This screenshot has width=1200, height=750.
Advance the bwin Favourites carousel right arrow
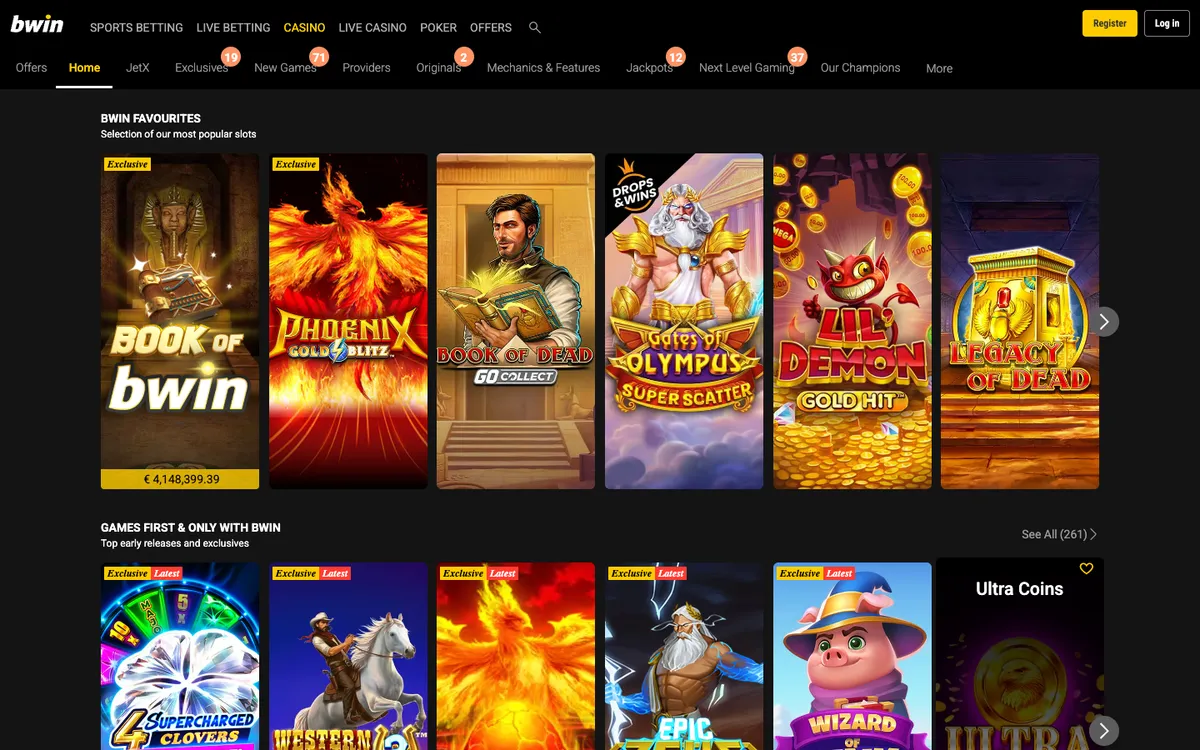[1103, 321]
